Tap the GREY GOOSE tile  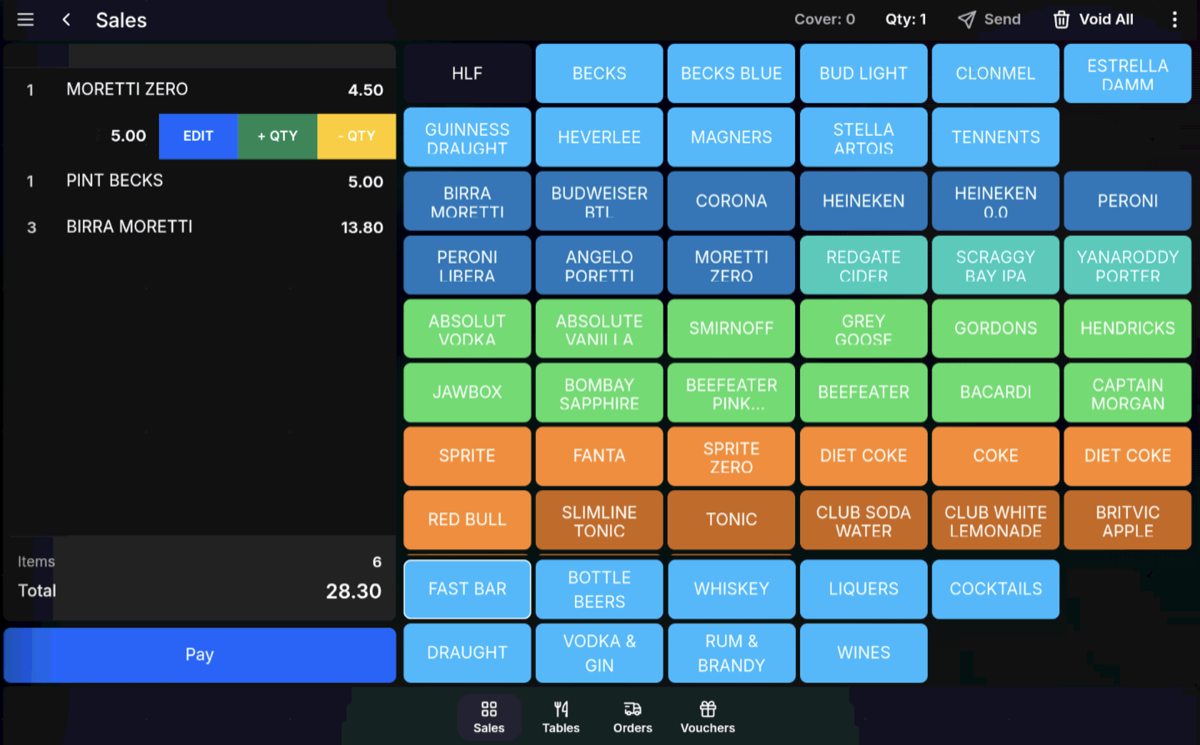[x=863, y=329]
